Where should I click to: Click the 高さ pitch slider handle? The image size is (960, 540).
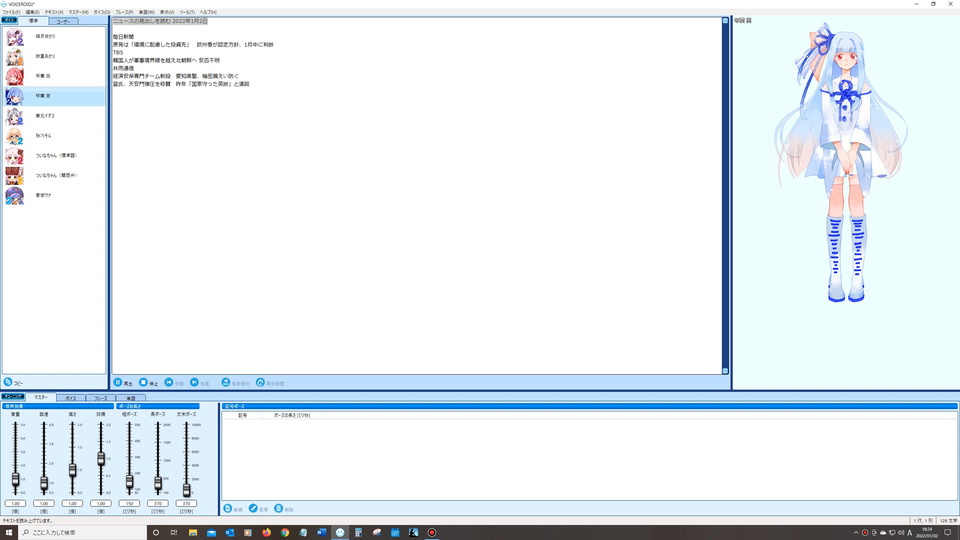pos(72,470)
